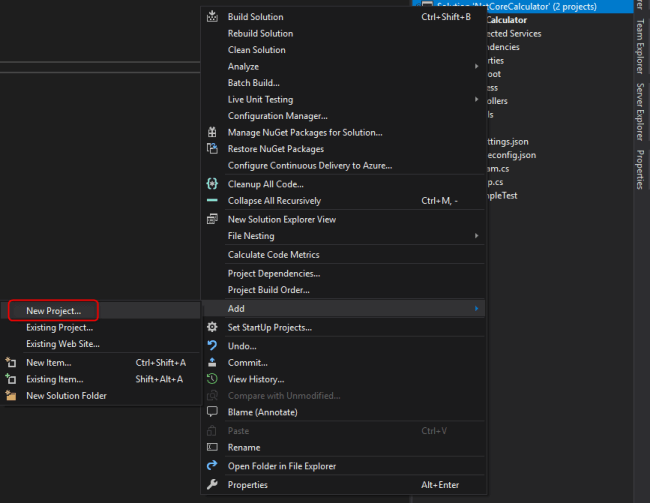Expand the File Nesting submenu arrow
Screen dimensions: 650x503
click(476, 236)
